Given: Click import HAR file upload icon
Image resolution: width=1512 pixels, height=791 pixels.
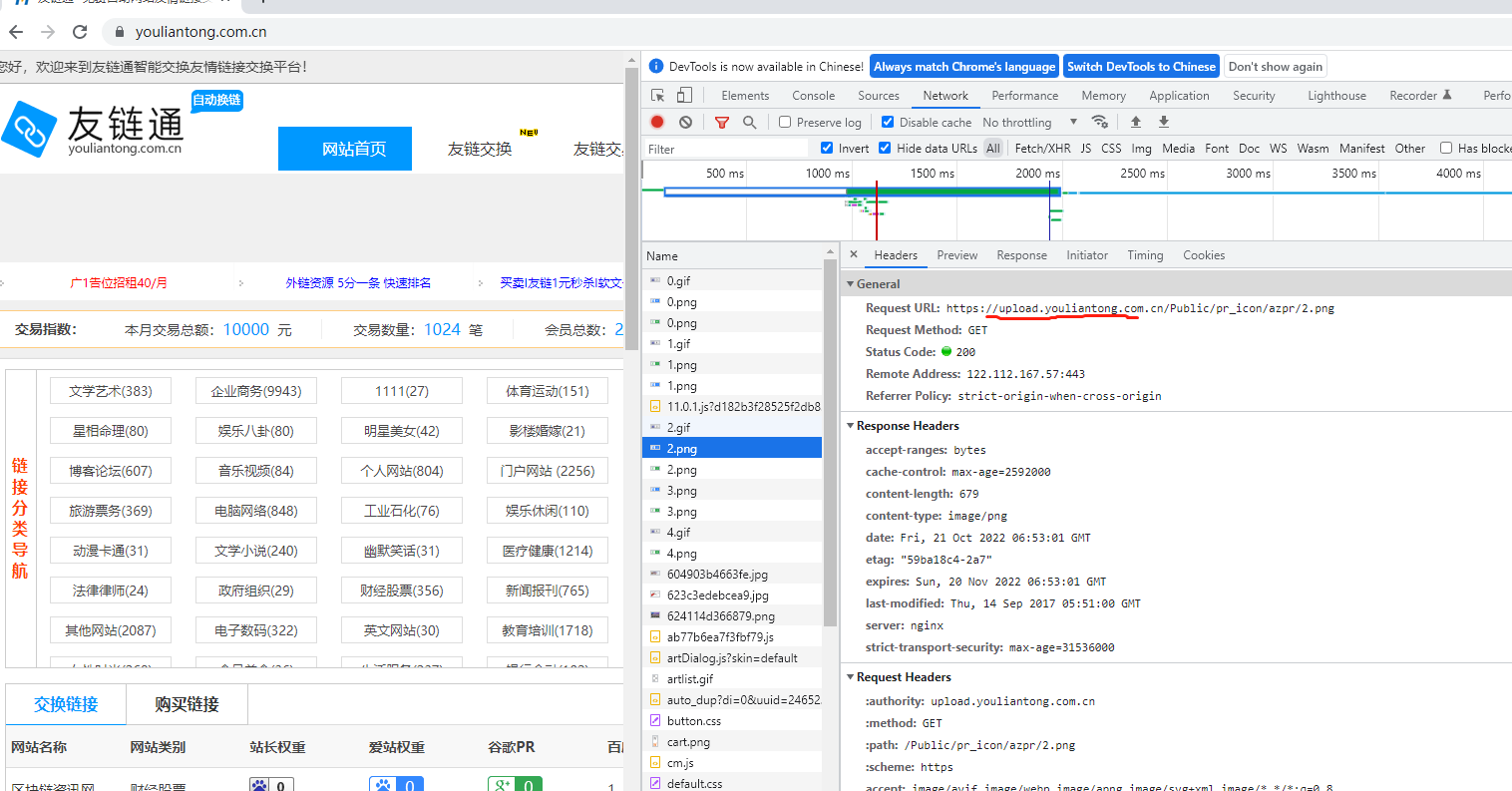Looking at the screenshot, I should pyautogui.click(x=1135, y=122).
